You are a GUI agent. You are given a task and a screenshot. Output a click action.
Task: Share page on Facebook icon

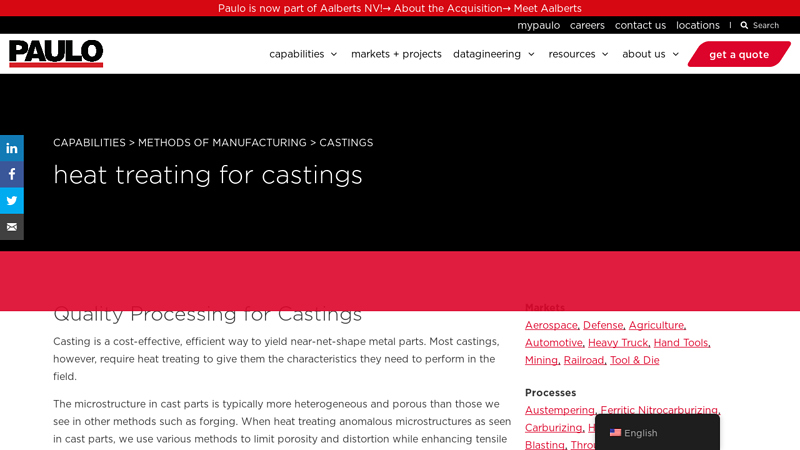tap(12, 174)
